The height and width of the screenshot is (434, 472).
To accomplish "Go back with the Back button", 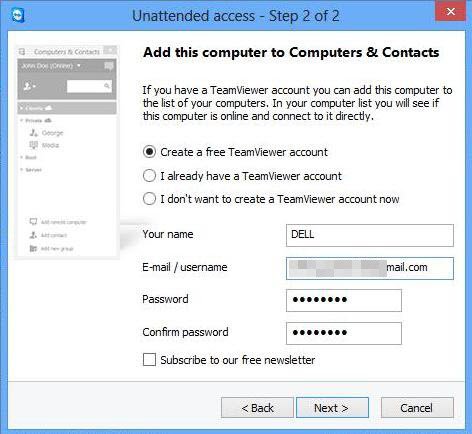I will click(x=257, y=408).
